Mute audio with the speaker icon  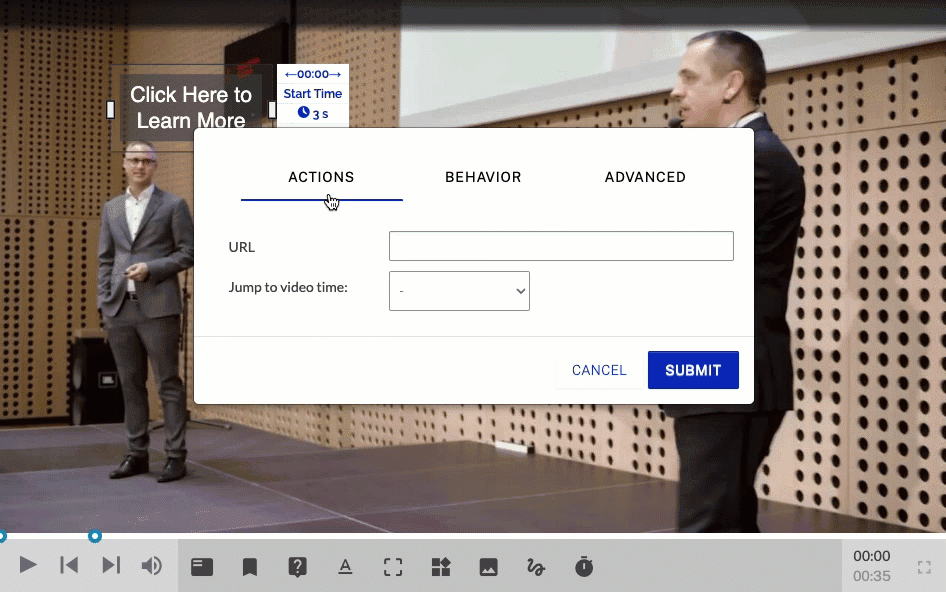(x=151, y=566)
